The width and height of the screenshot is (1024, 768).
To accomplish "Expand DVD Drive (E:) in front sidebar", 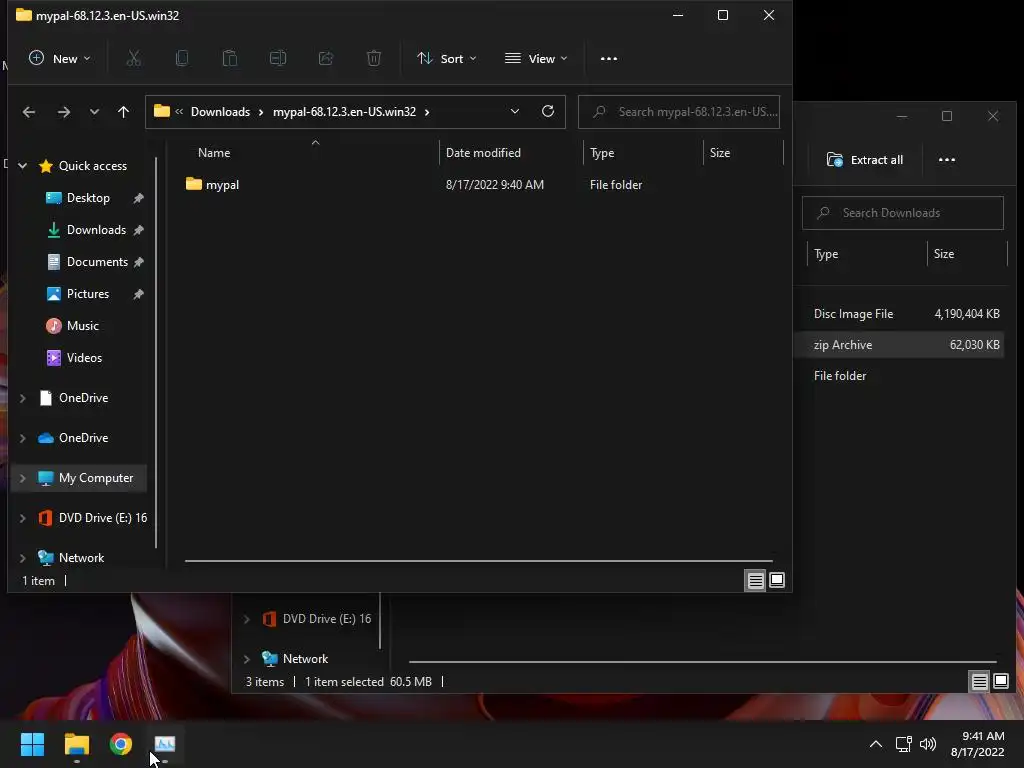I will tap(22, 518).
